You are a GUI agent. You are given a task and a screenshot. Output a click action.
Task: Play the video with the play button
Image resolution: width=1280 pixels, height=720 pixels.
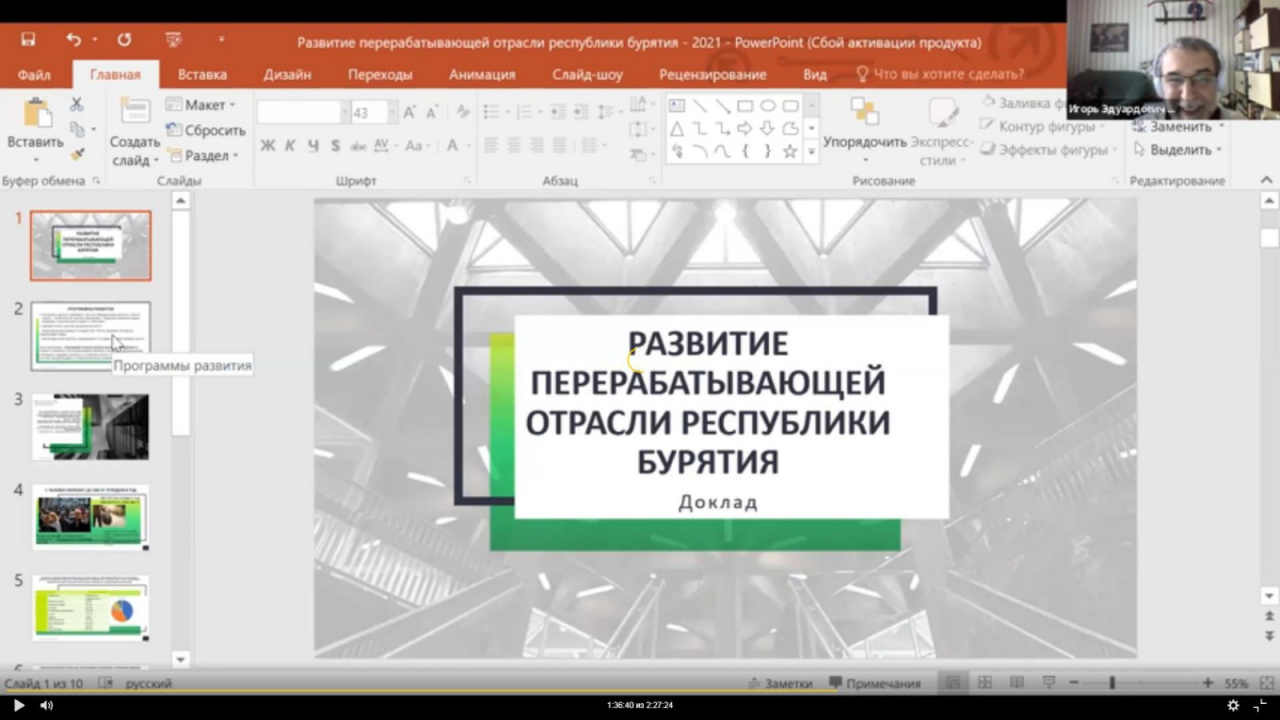click(18, 705)
